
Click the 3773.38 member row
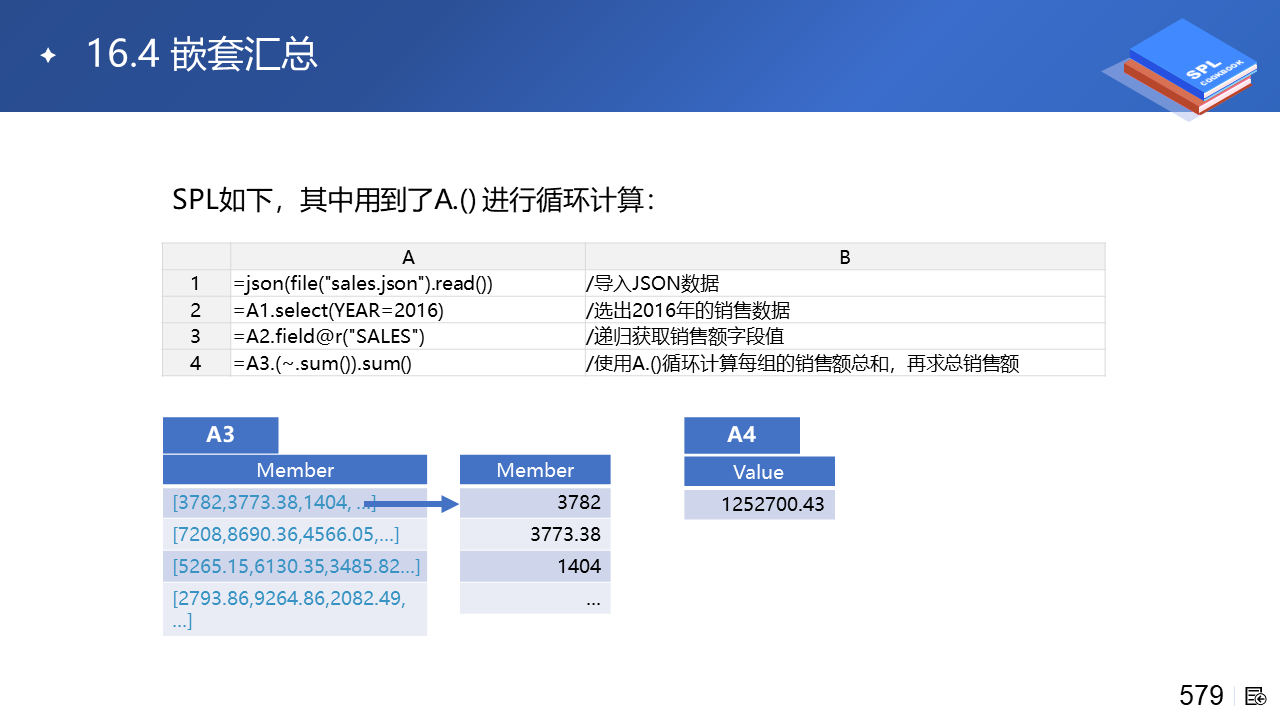[535, 535]
